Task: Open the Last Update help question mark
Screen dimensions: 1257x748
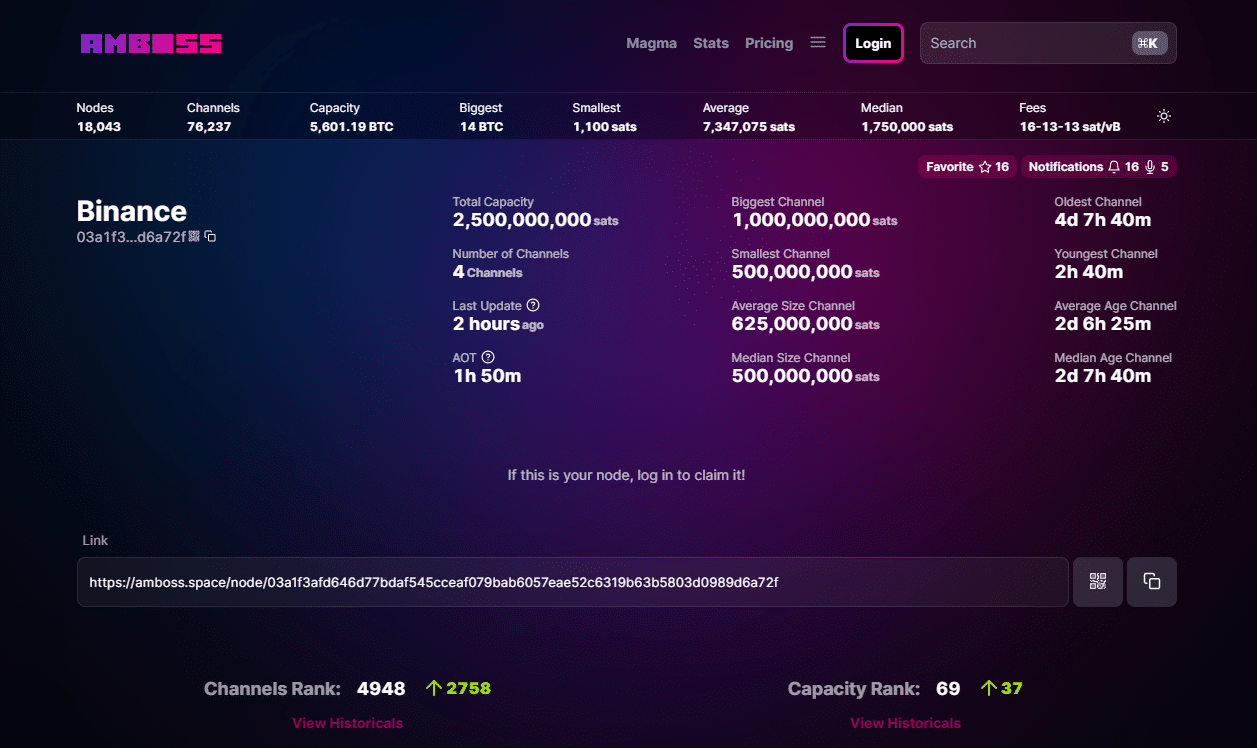Action: point(534,305)
